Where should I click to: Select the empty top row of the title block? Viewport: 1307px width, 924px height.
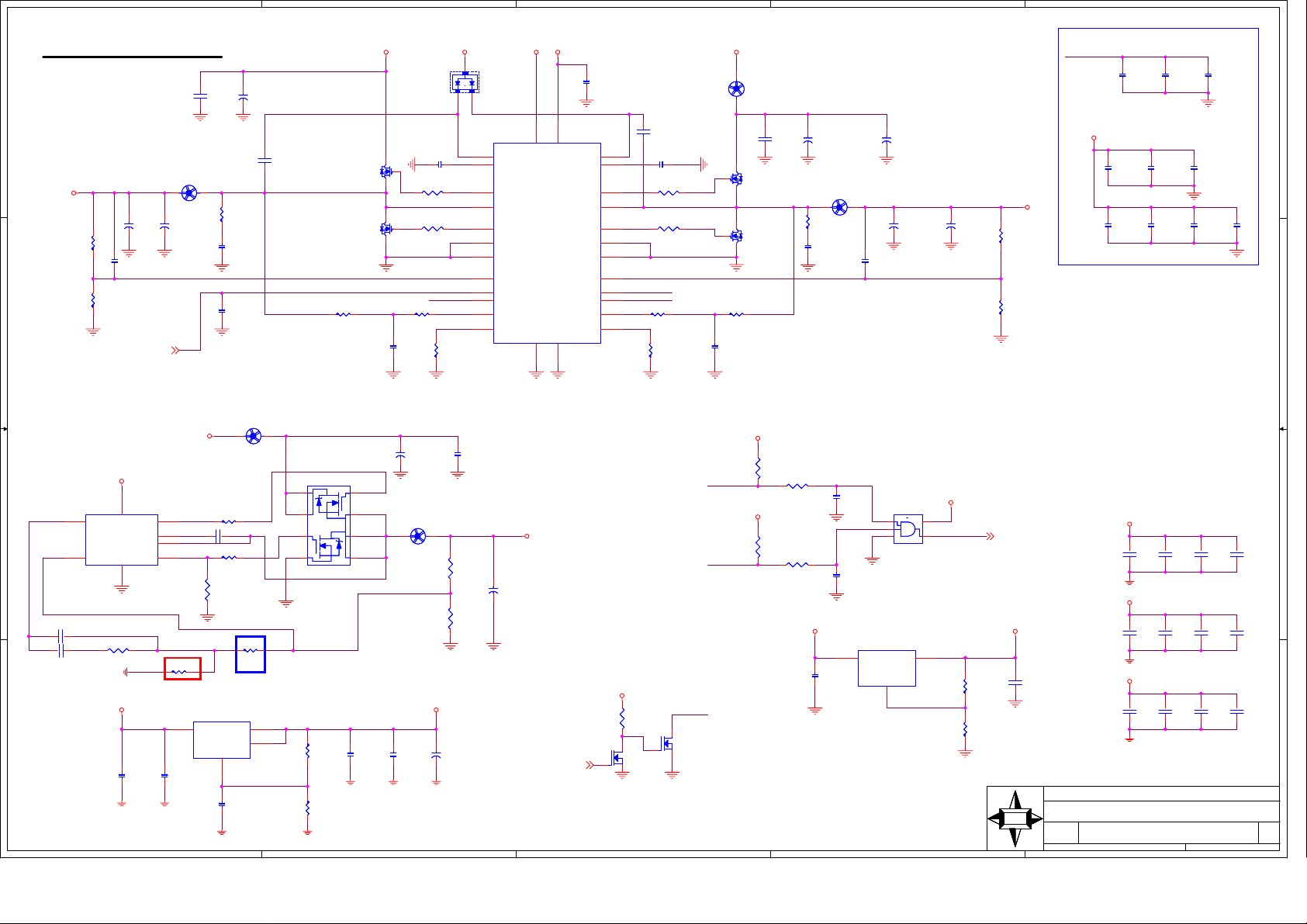1161,794
